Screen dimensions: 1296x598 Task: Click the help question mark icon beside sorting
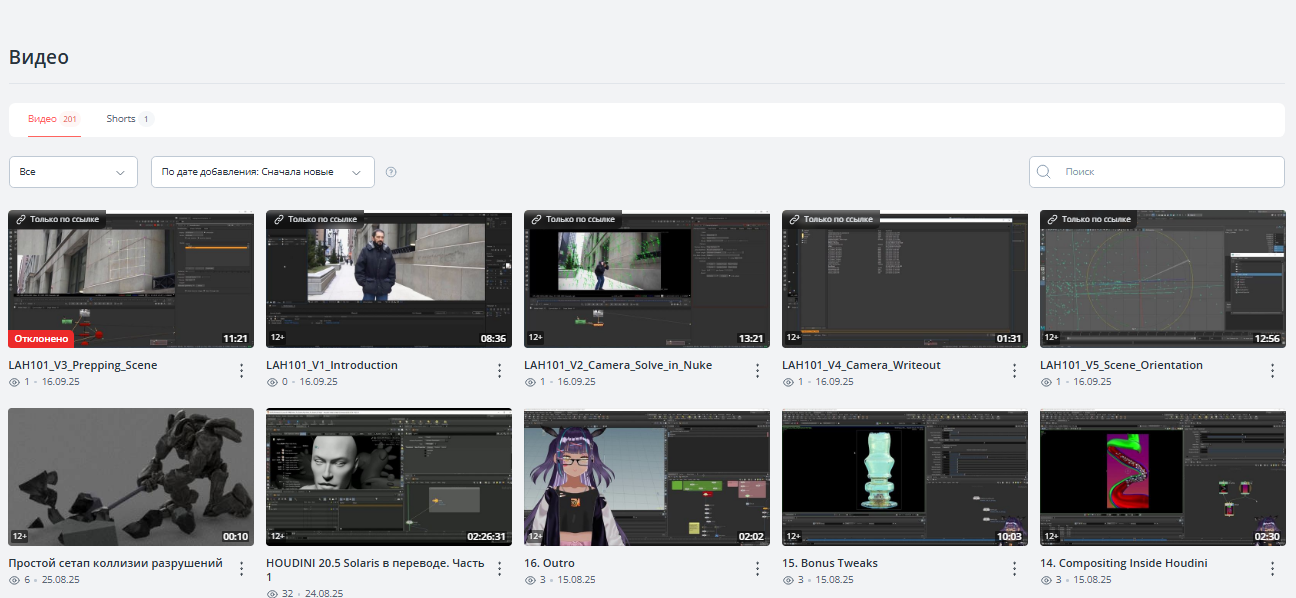coord(391,172)
